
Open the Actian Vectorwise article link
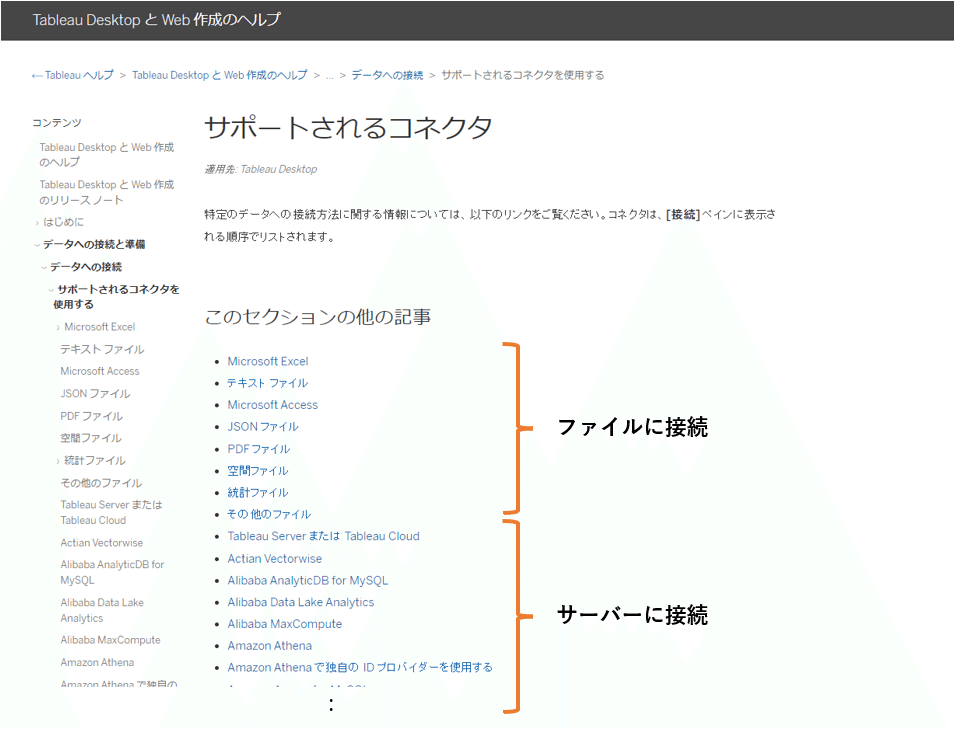(x=274, y=559)
